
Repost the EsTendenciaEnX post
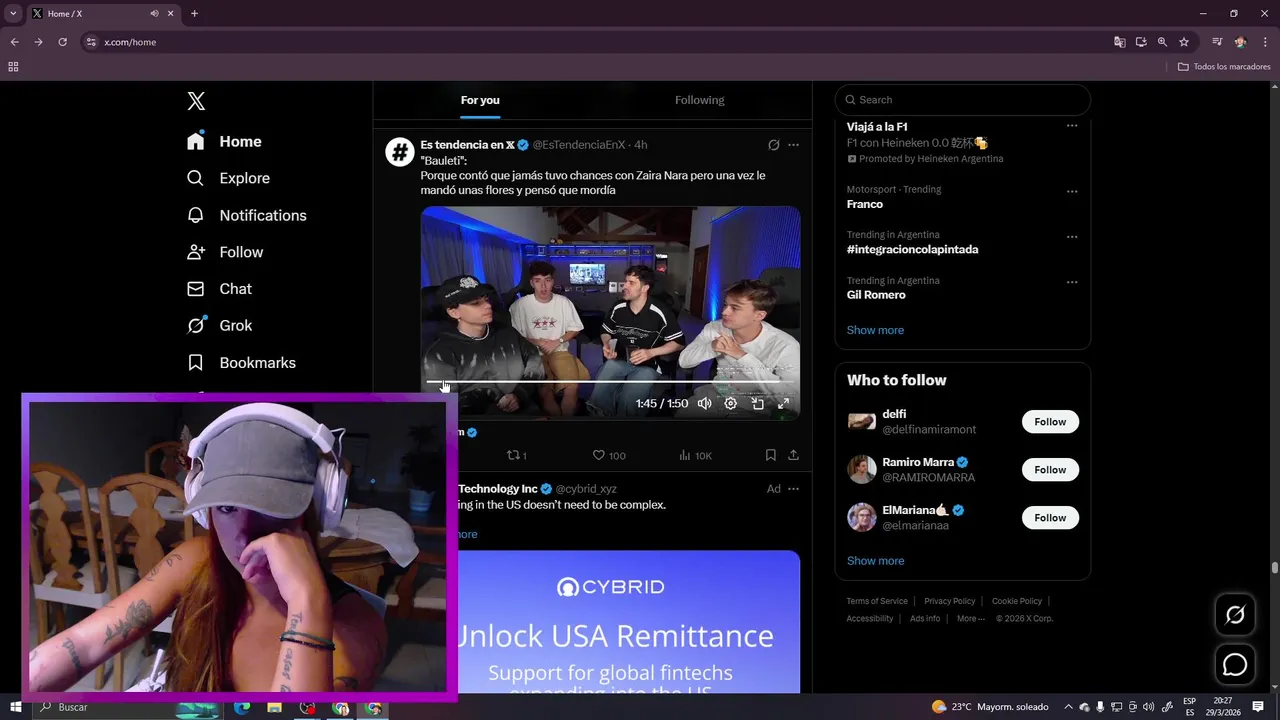coord(516,455)
